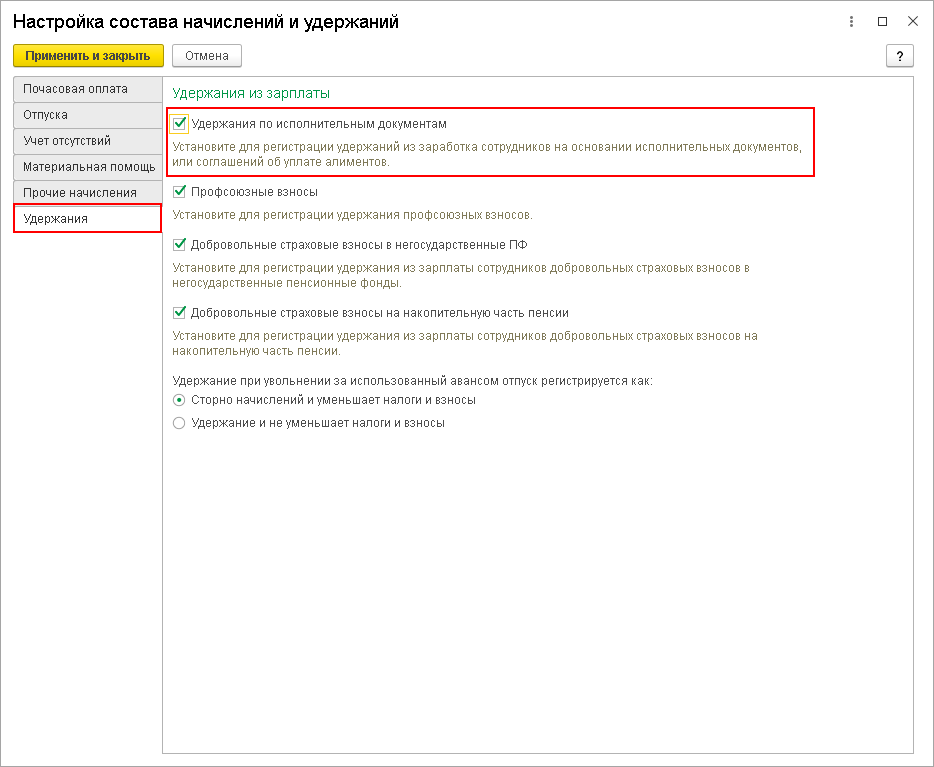Image resolution: width=934 pixels, height=767 pixels.
Task: Disable voluntary contributions to 'негосударственные ПФ'
Action: coord(180,244)
